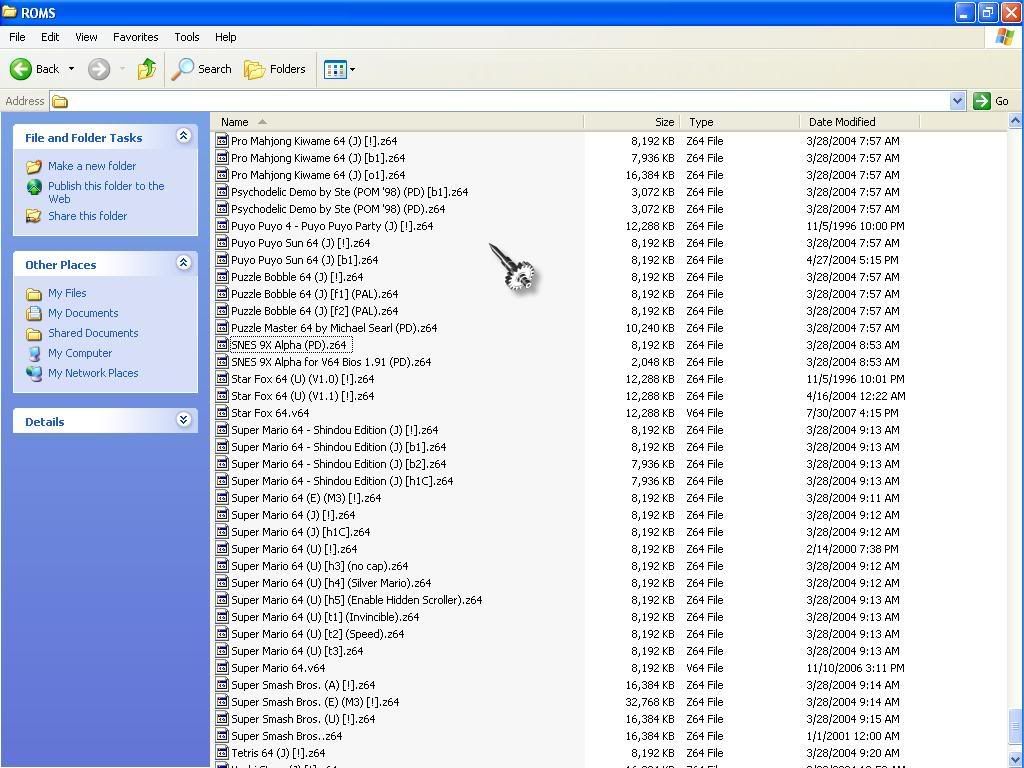Click the green Go arrow
Viewport: 1024px width, 768px height.
point(982,101)
